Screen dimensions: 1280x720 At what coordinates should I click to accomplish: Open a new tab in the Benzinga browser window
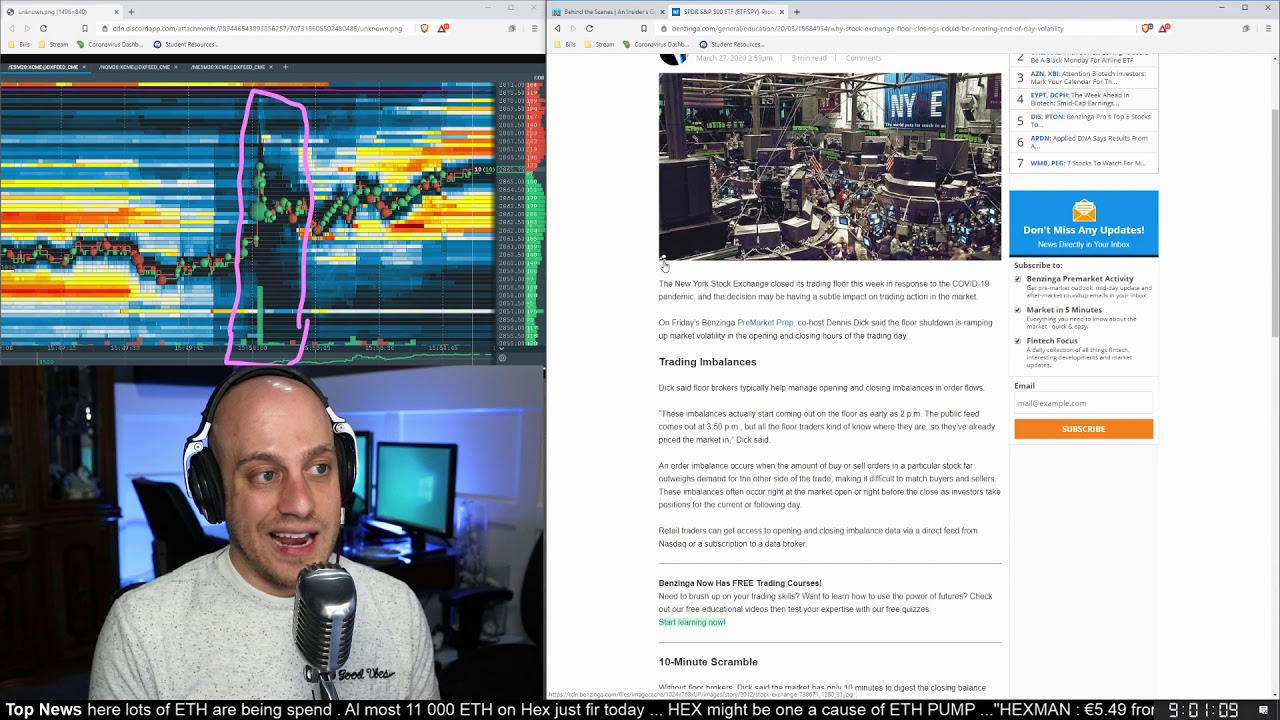[796, 12]
